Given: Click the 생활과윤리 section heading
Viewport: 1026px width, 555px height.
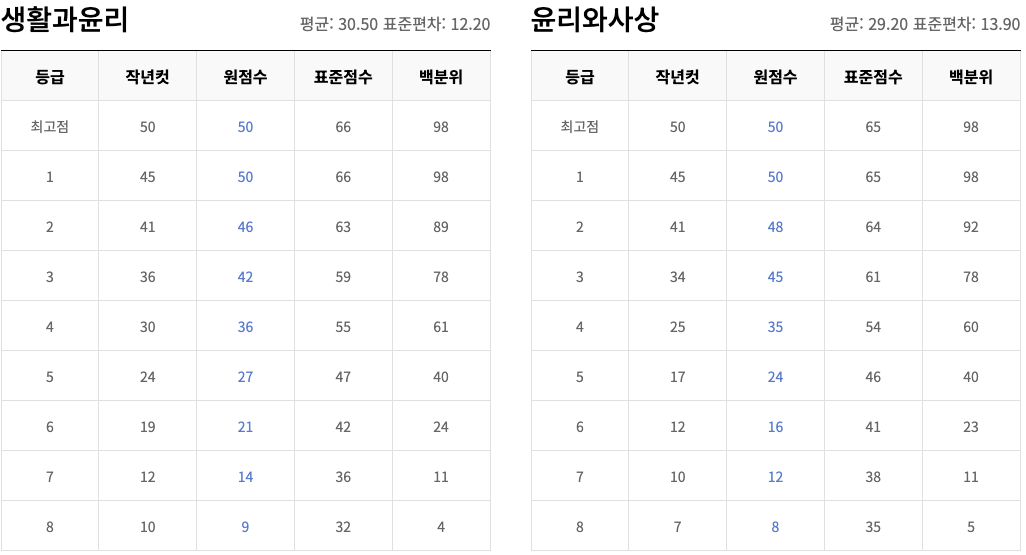Looking at the screenshot, I should click(x=66, y=21).
